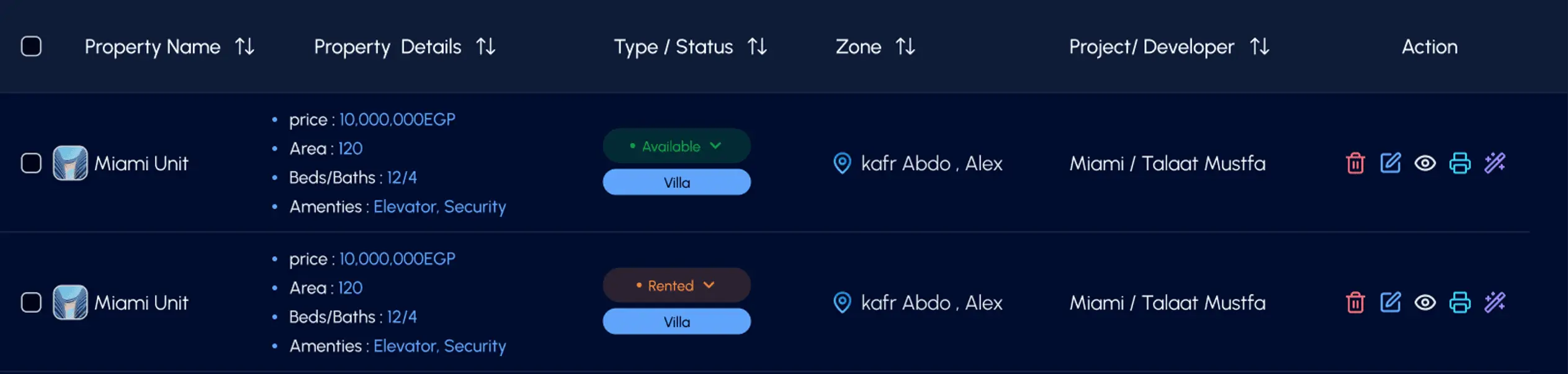
Task: View the Rented Miami Unit details
Action: pos(1425,303)
